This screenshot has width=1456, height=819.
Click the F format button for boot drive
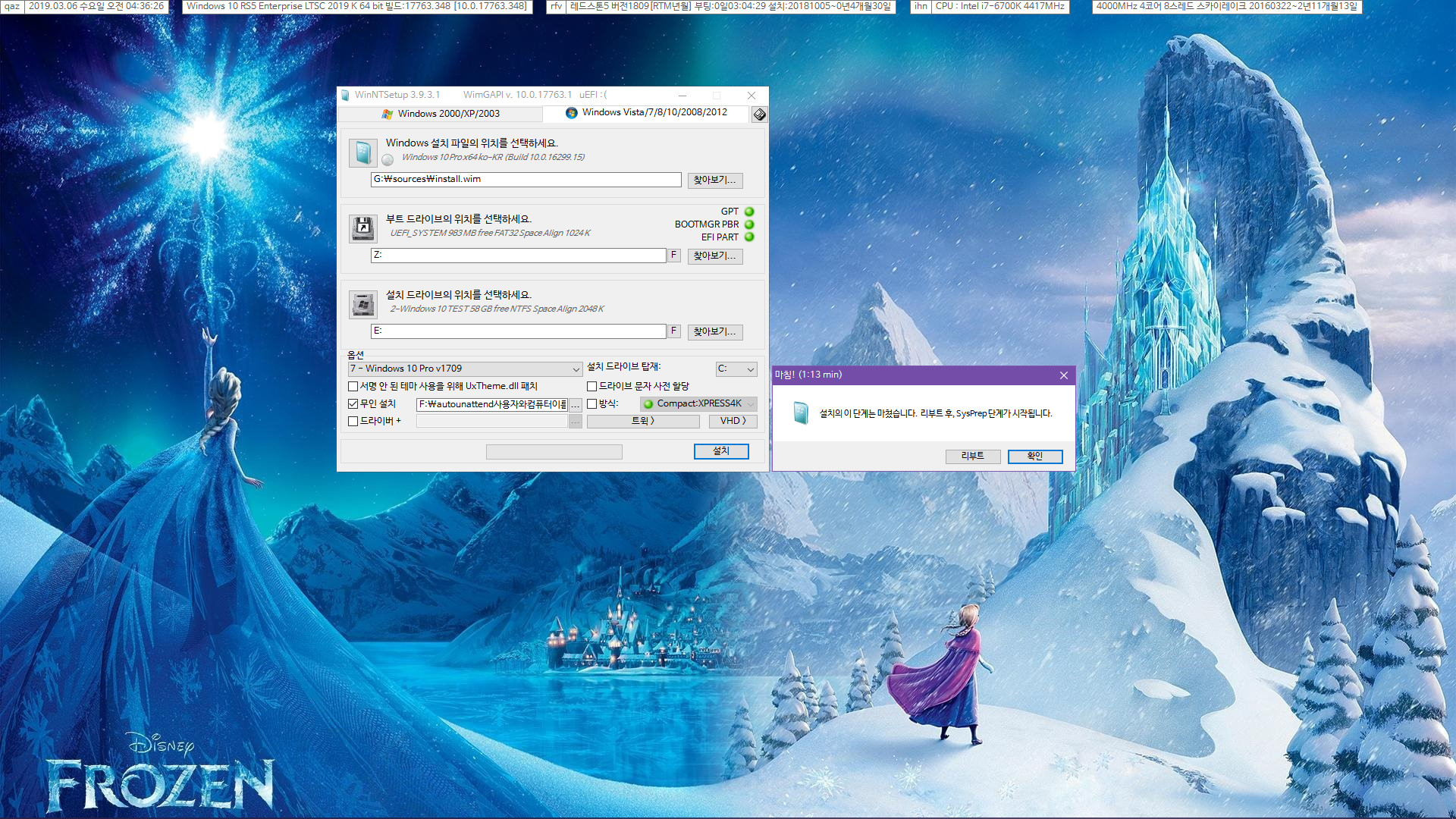pyautogui.click(x=673, y=256)
